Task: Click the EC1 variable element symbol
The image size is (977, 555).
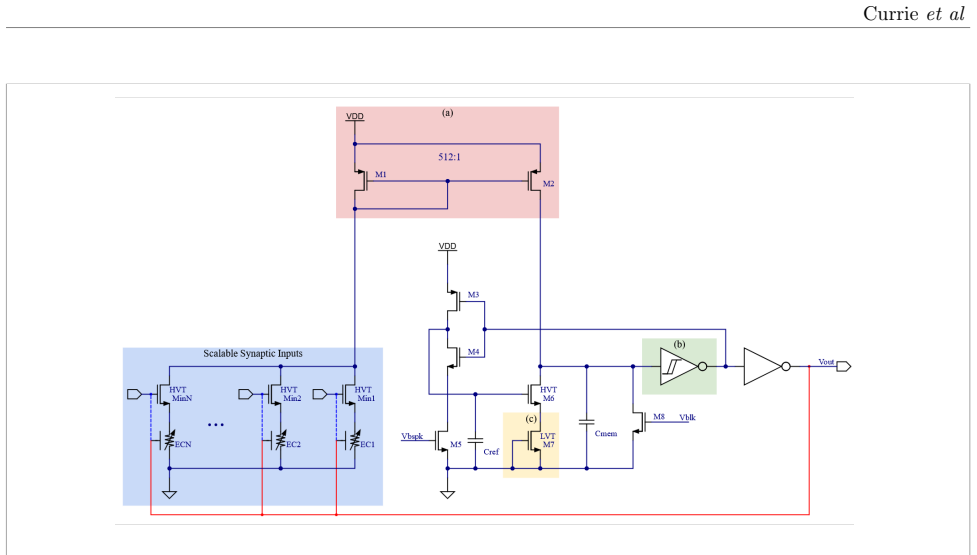Action: coord(350,440)
